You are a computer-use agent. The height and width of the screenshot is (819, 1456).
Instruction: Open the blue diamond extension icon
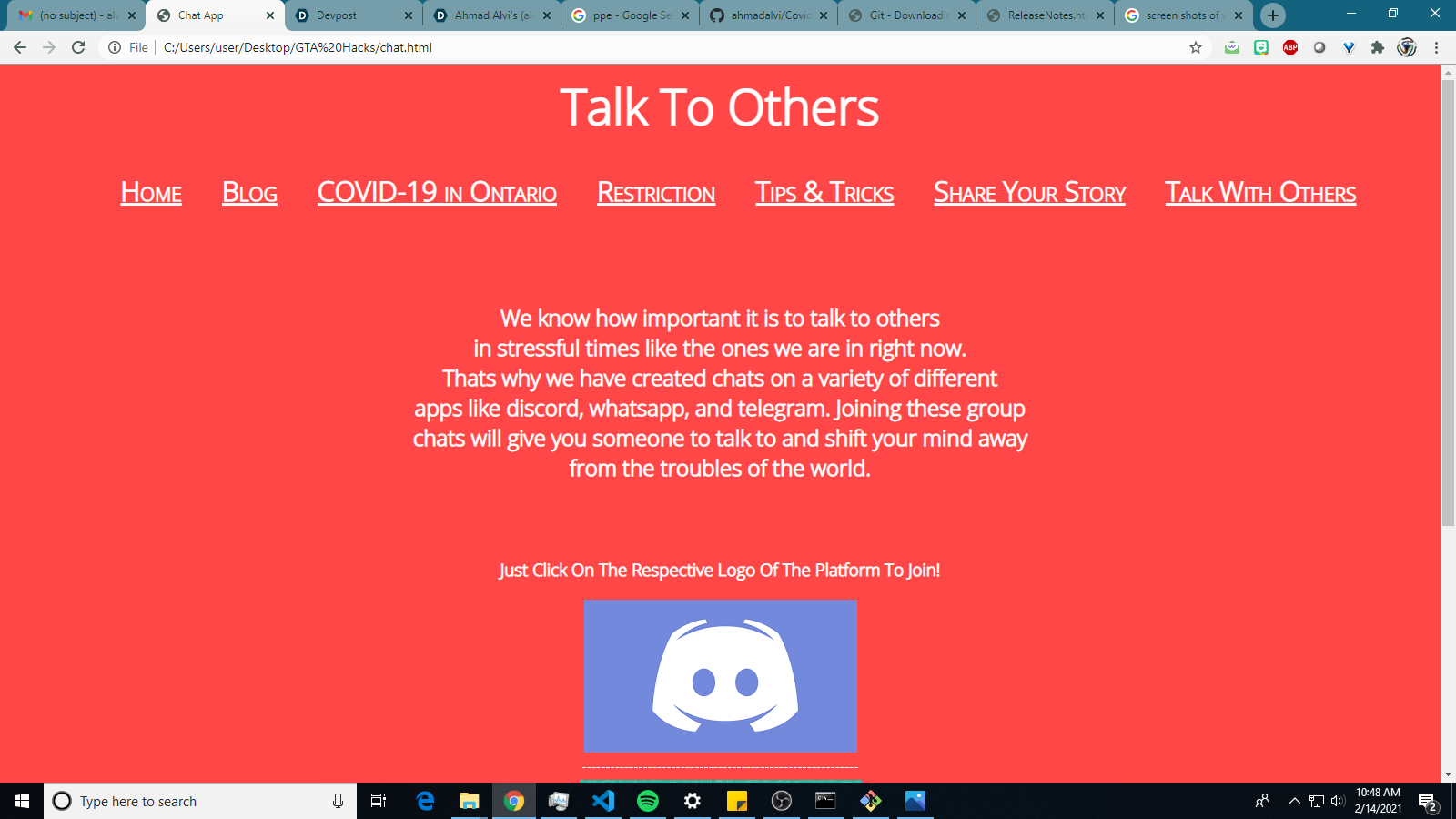pyautogui.click(x=1349, y=47)
